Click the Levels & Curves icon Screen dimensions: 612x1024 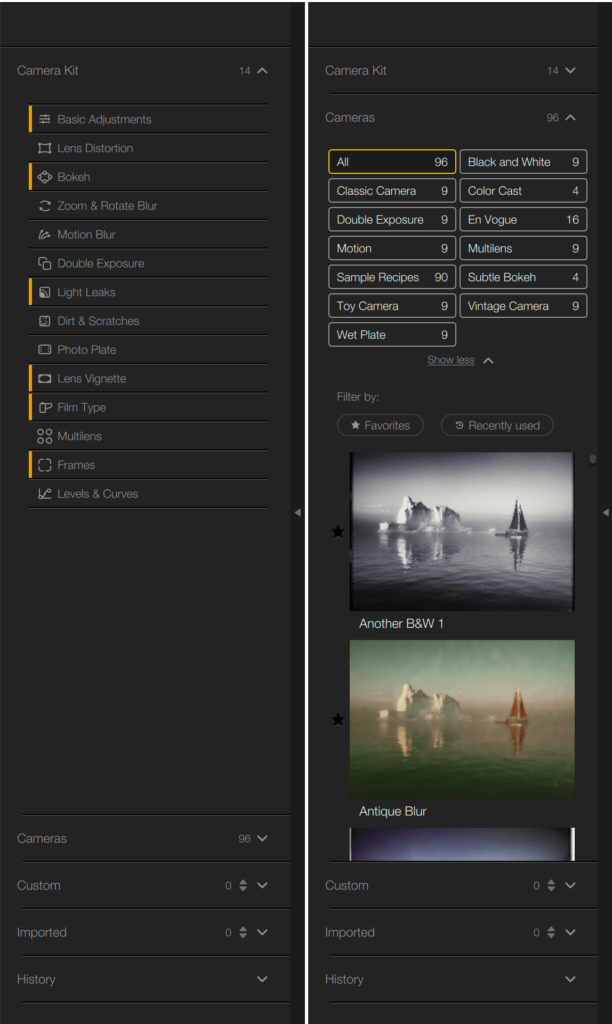(44, 493)
